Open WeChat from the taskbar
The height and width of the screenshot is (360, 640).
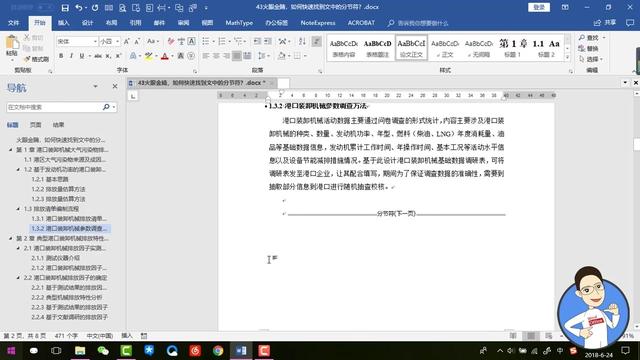click(x=103, y=351)
